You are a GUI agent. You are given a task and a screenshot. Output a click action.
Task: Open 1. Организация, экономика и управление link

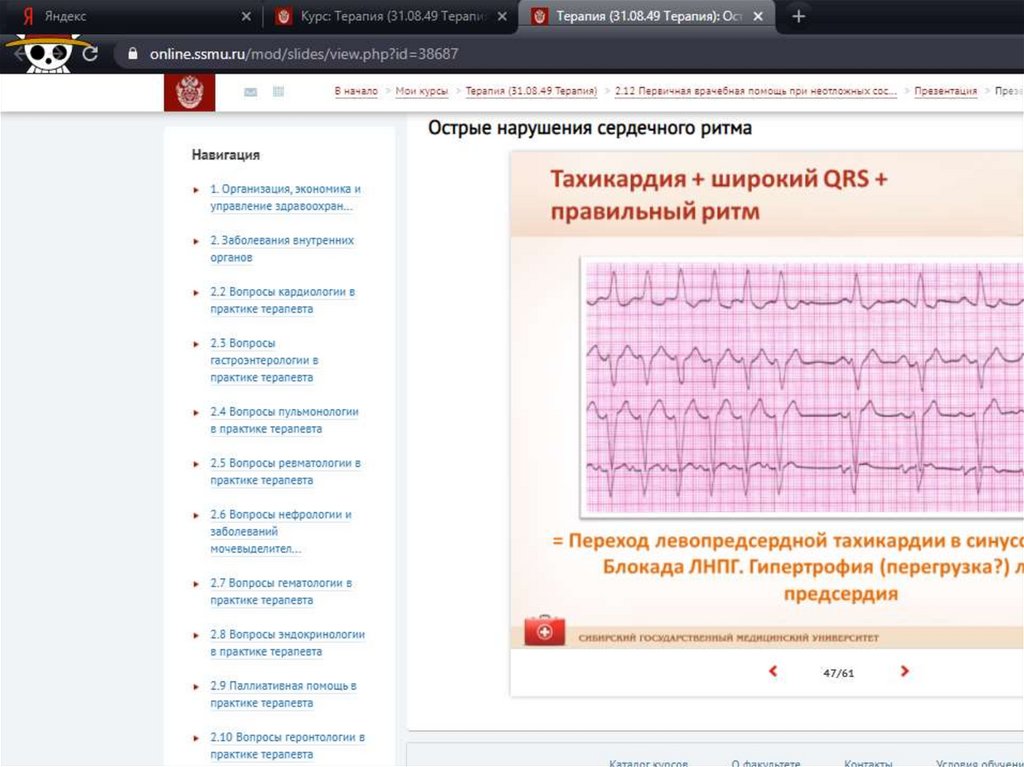[x=285, y=197]
